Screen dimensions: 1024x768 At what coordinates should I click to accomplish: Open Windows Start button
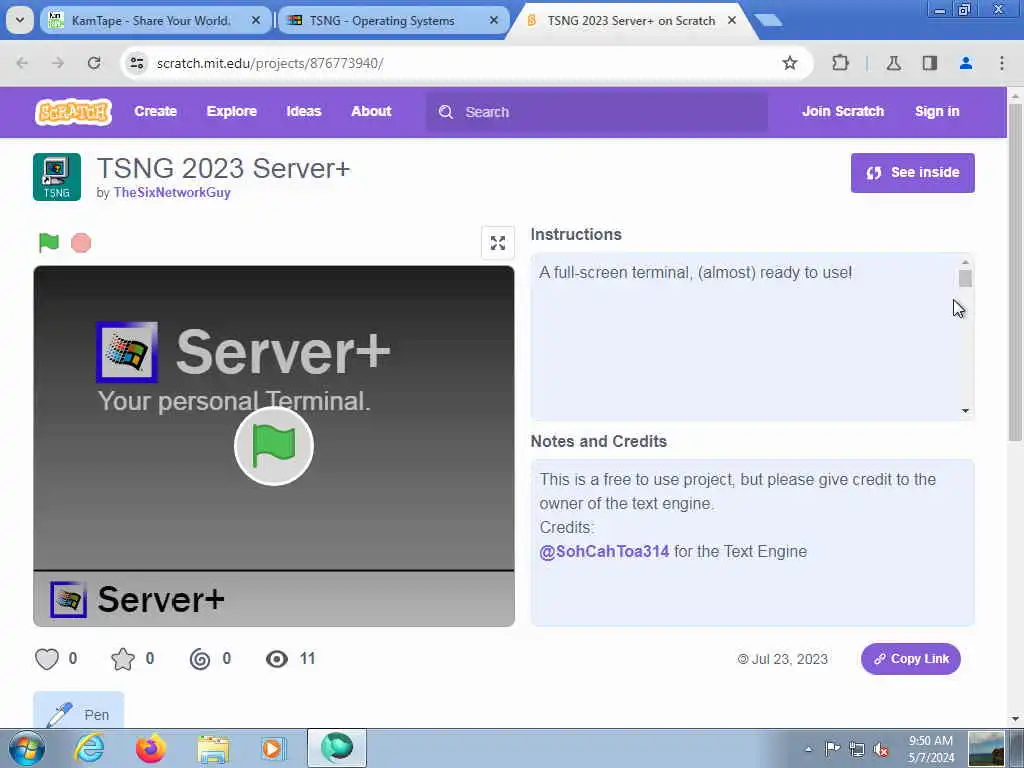click(26, 748)
